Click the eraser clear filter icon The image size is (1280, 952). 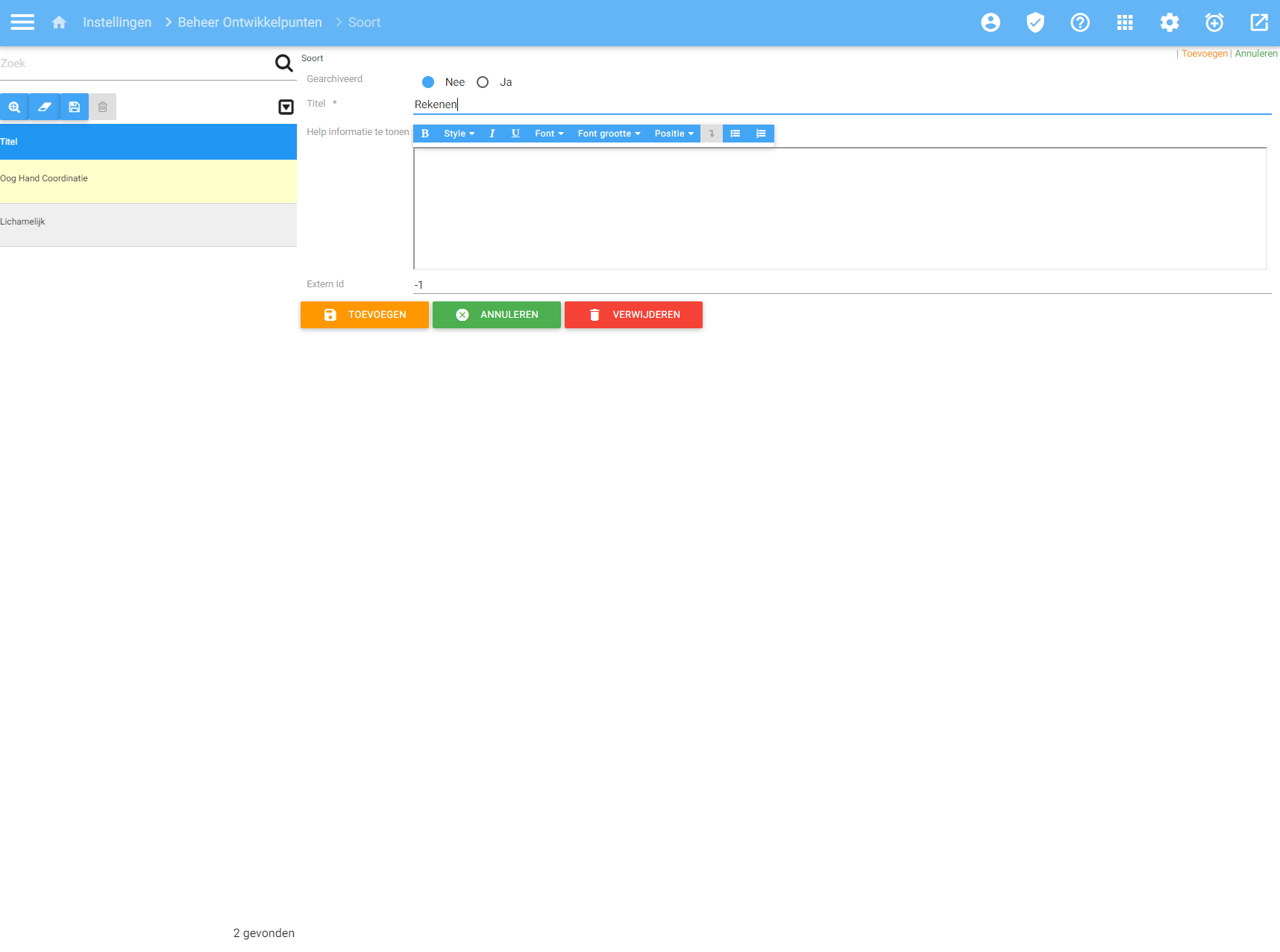[45, 107]
